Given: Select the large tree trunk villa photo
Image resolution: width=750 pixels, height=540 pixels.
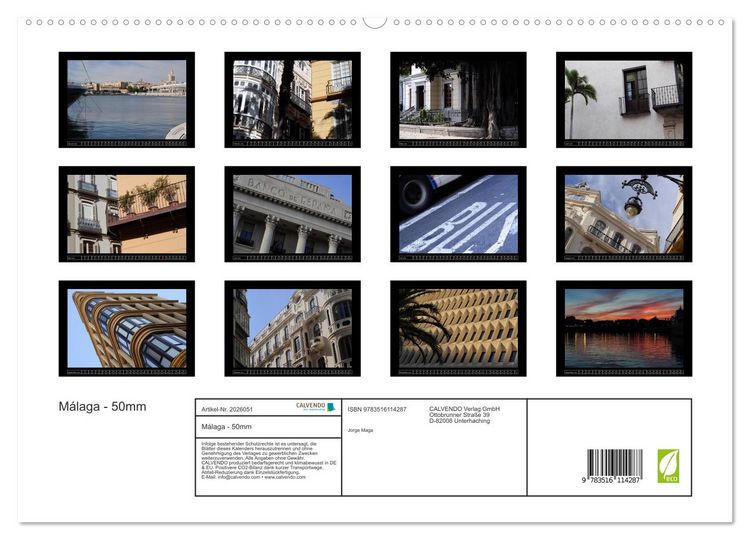Looking at the screenshot, I should (458, 100).
